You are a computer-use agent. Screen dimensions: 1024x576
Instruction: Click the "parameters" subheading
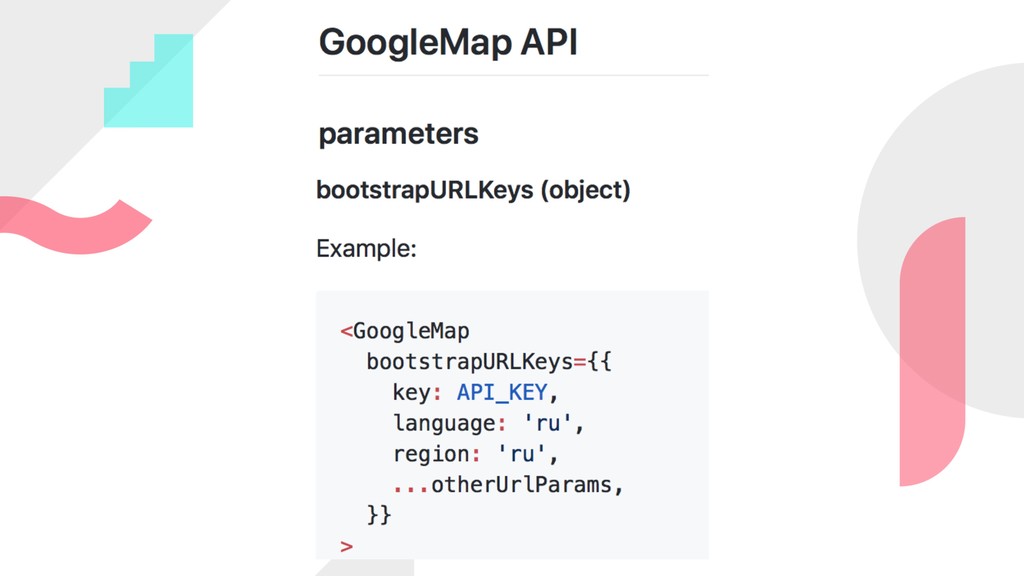coord(398,135)
